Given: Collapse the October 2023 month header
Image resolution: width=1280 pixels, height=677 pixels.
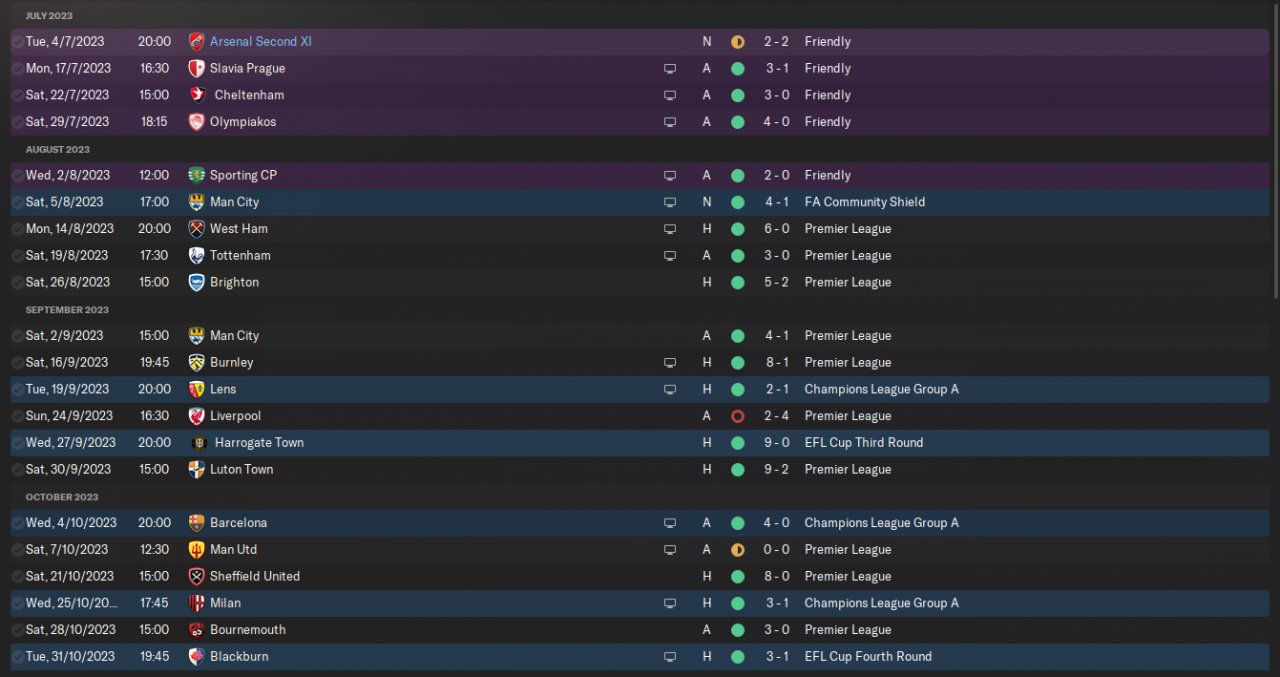Looking at the screenshot, I should (62, 497).
